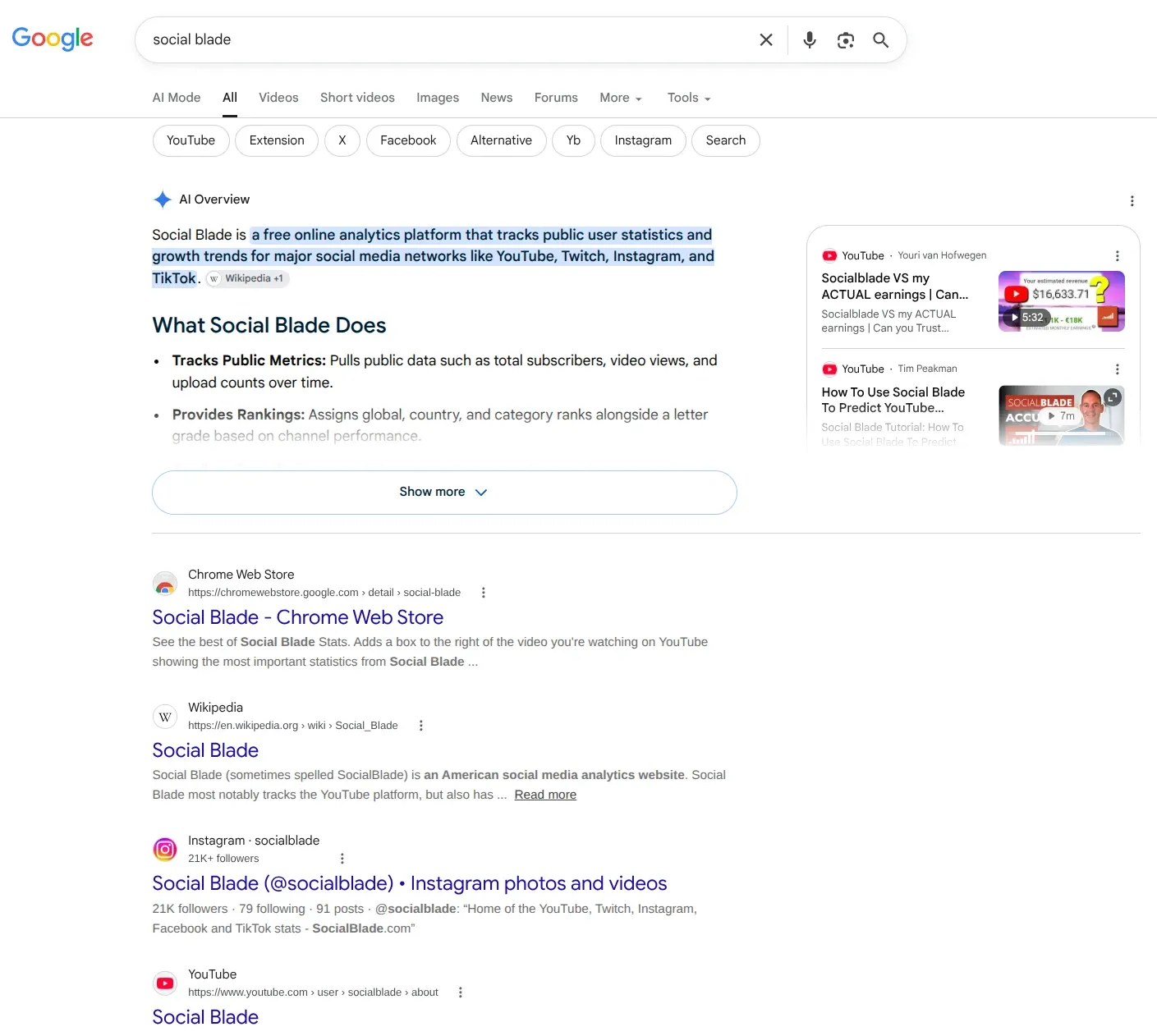Open options for Tim Peakman video
Screen dimensions: 1157x1036
coord(1117,369)
